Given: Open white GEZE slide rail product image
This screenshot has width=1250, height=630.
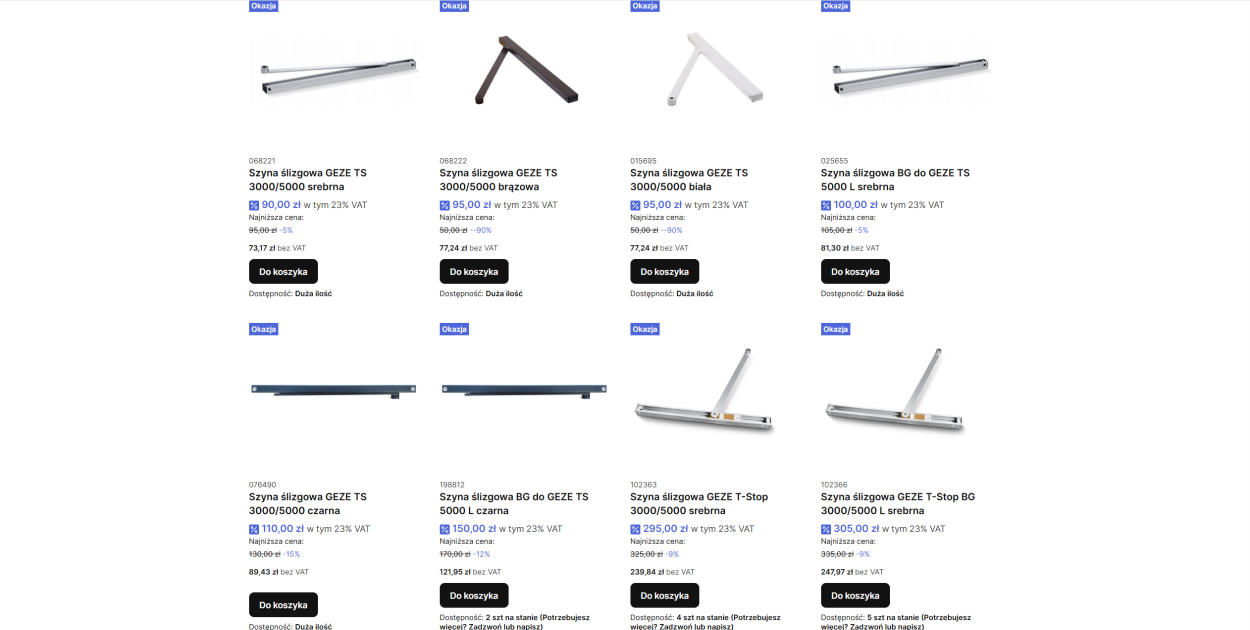Looking at the screenshot, I should [x=716, y=68].
